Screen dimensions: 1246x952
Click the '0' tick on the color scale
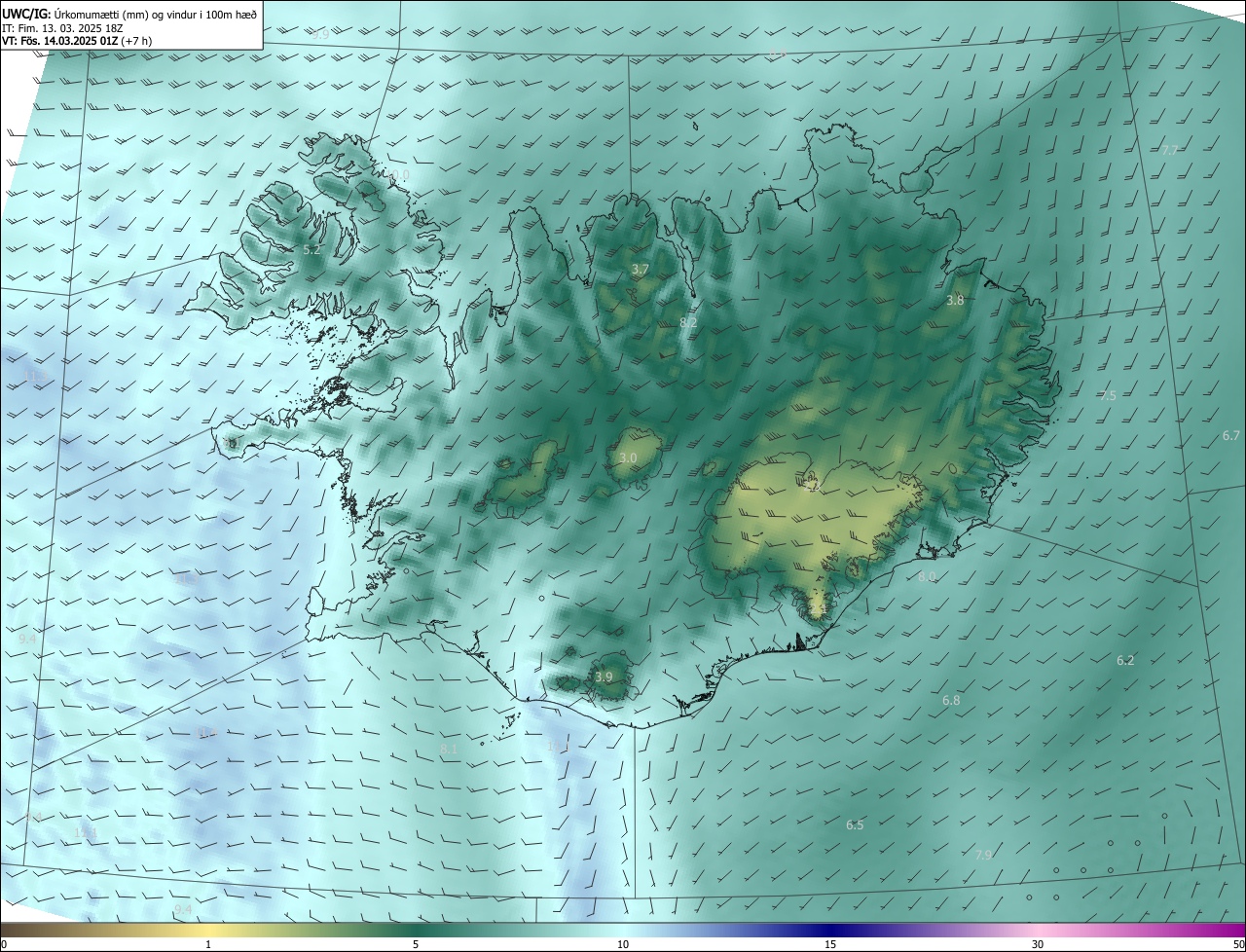click(x=4, y=944)
